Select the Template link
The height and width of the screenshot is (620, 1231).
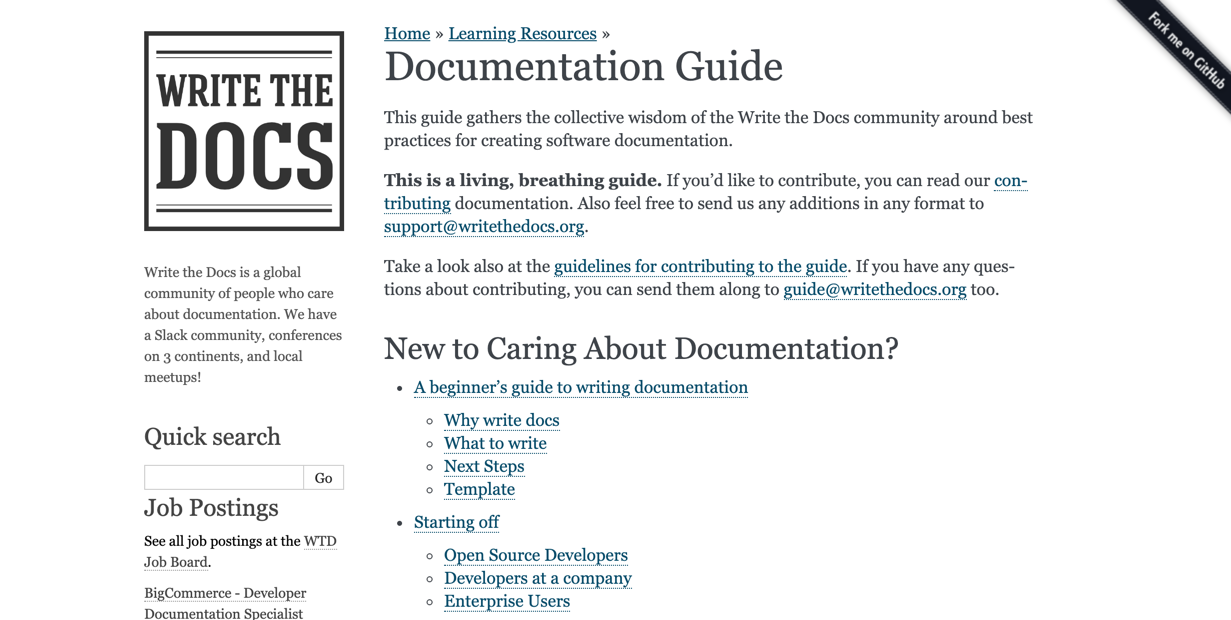(x=479, y=489)
